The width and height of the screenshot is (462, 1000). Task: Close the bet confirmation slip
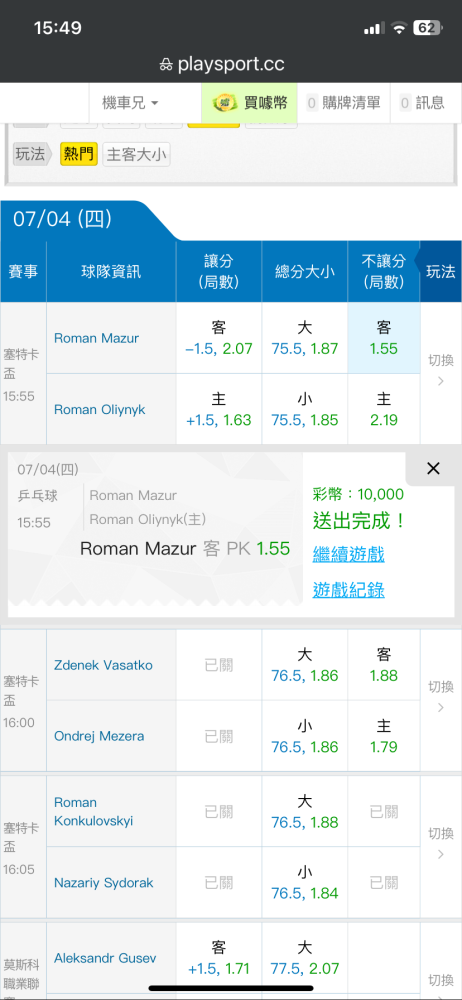(x=433, y=469)
